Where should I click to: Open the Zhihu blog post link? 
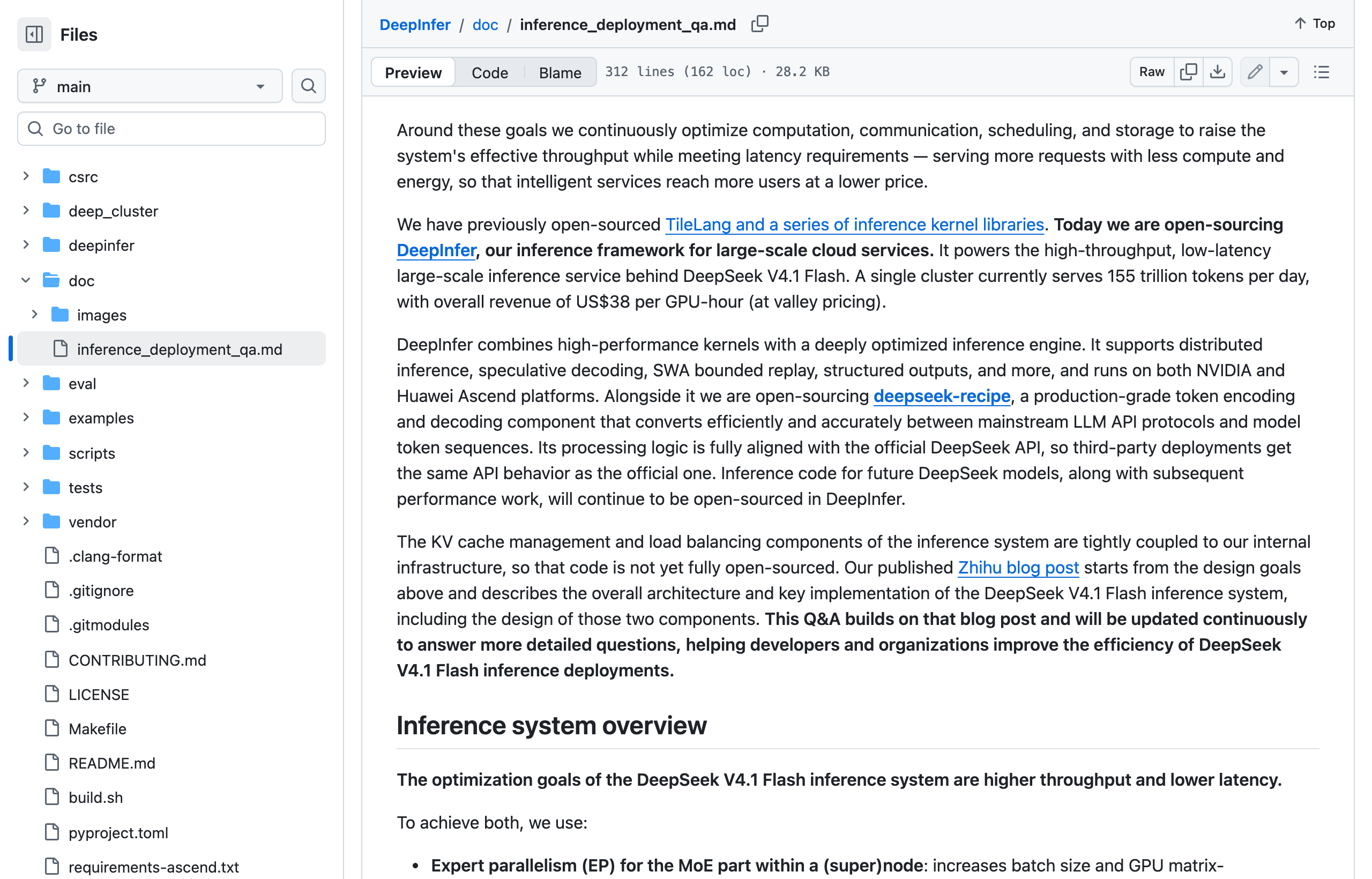coord(1018,568)
